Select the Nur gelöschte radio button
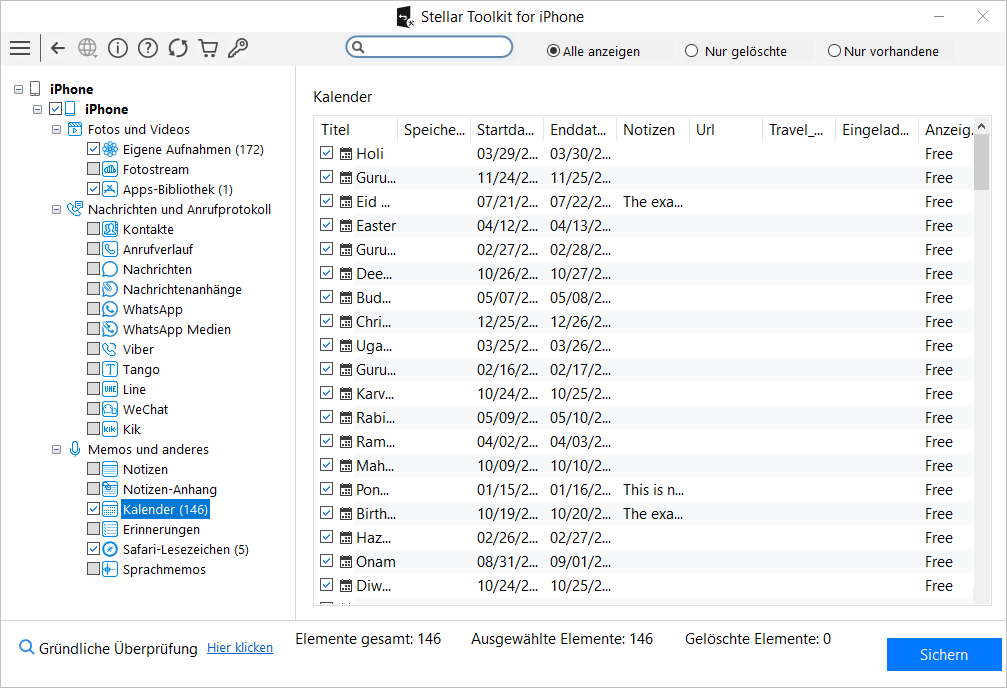Image resolution: width=1007 pixels, height=688 pixels. 691,51
